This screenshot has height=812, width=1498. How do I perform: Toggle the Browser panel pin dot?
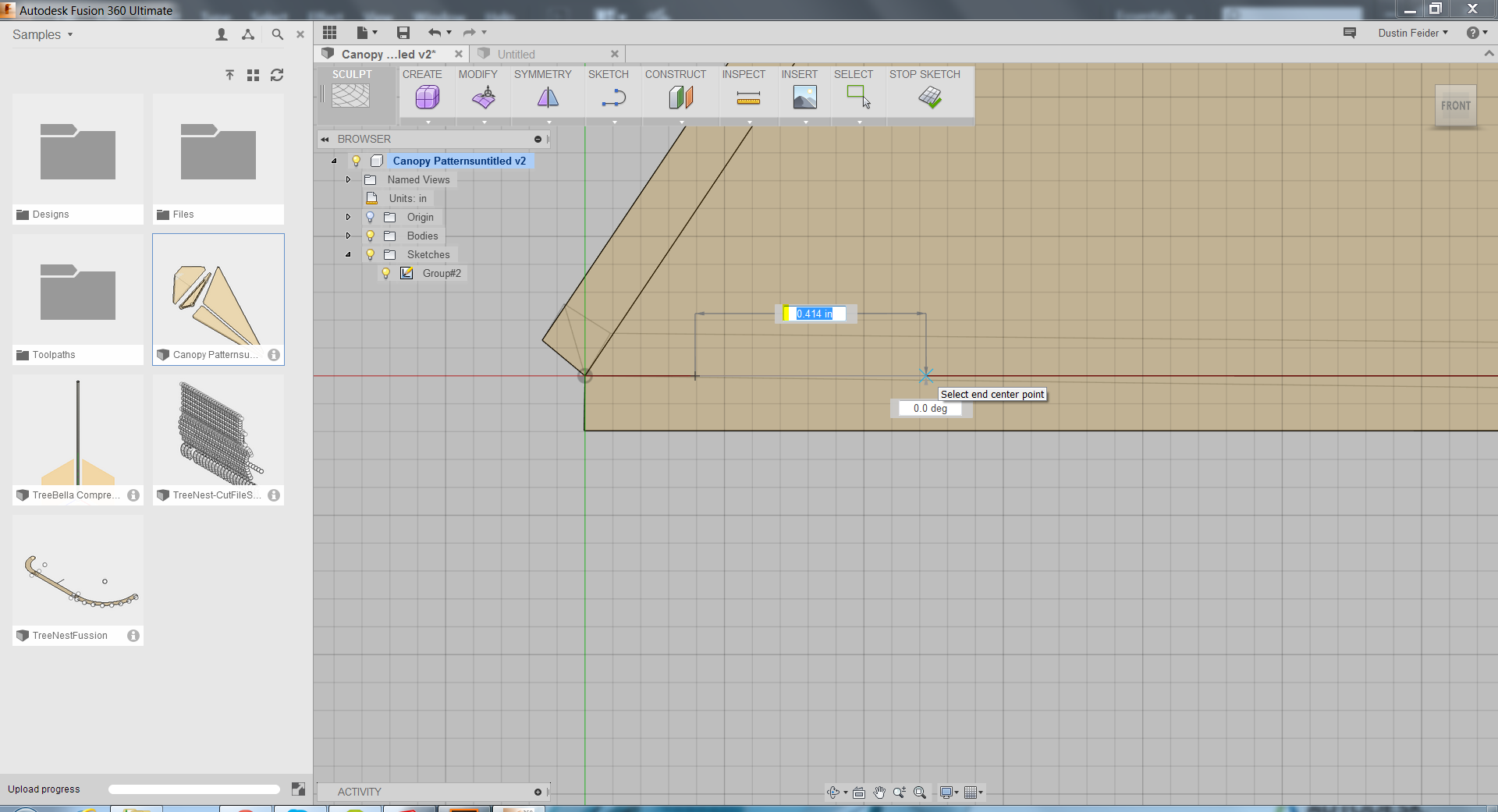538,139
